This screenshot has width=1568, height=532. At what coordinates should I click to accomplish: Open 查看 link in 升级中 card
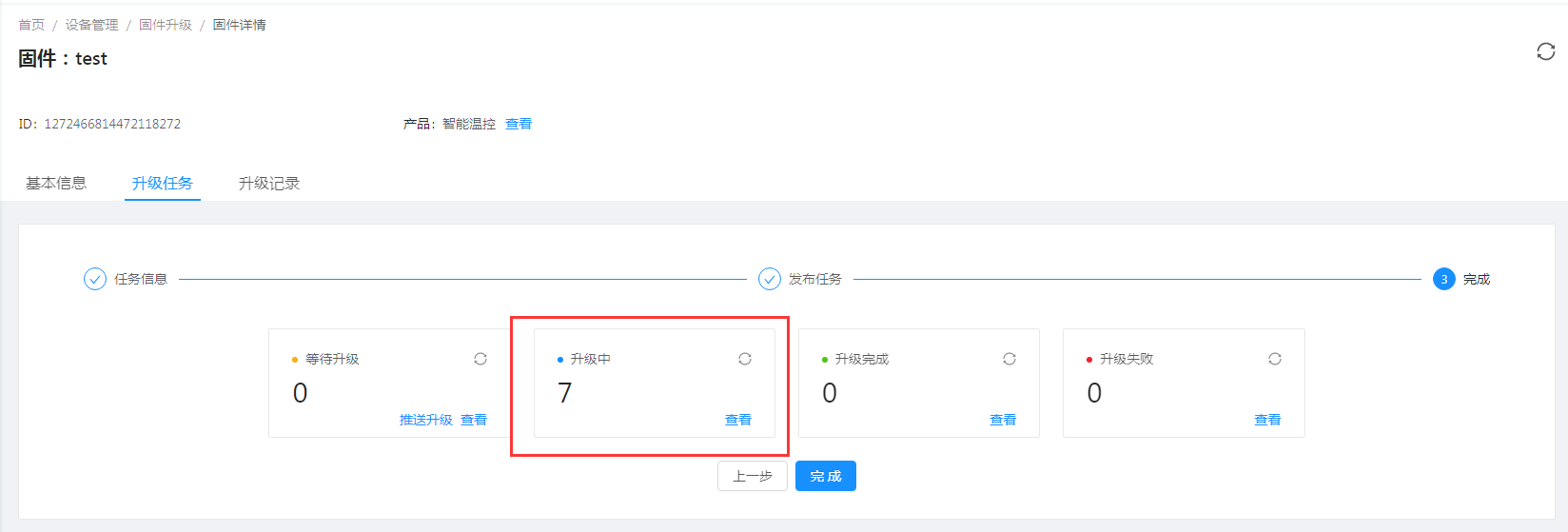(738, 420)
